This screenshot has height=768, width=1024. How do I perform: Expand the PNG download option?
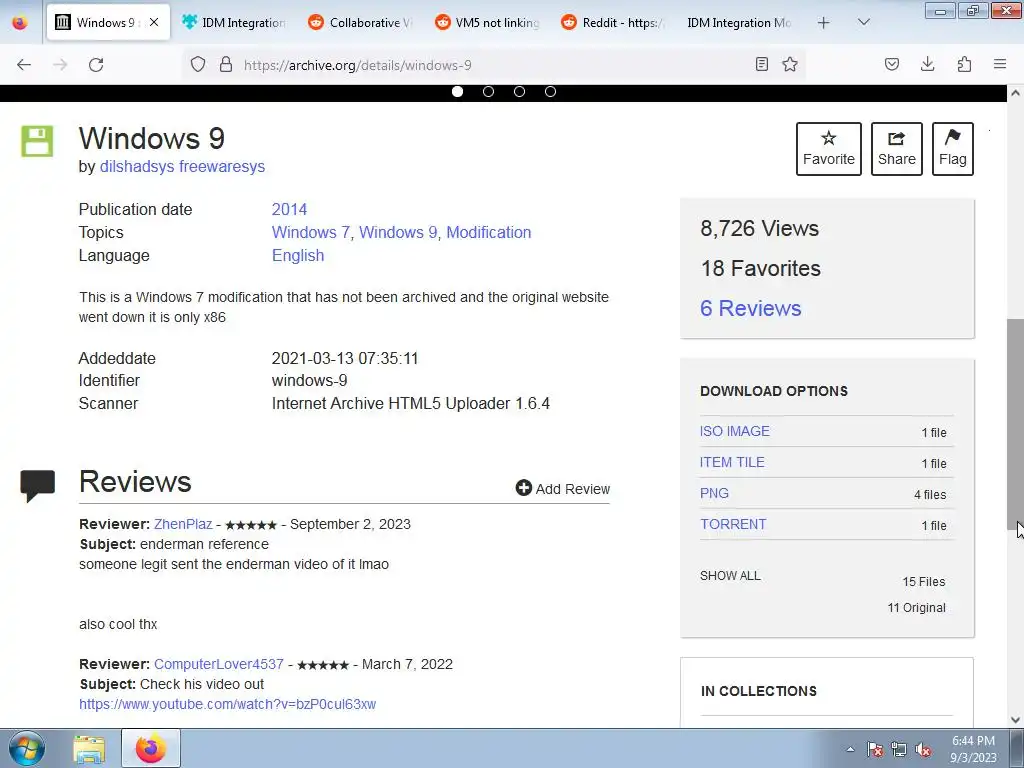[x=714, y=493]
